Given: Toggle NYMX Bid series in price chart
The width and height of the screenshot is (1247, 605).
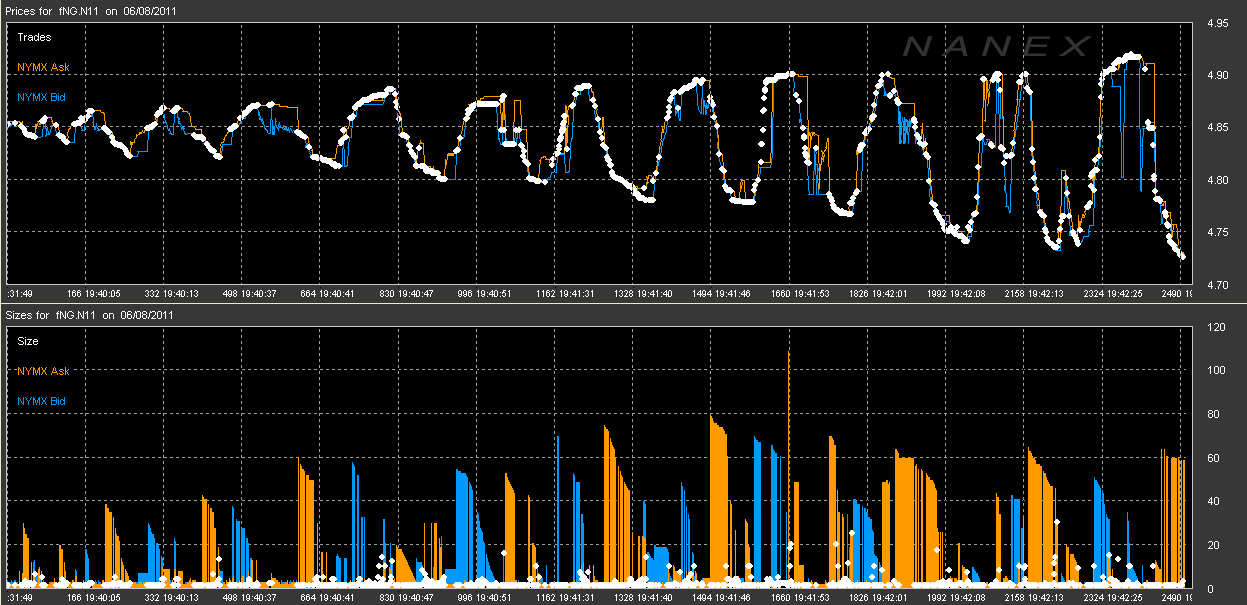Looking at the screenshot, I should point(42,97).
